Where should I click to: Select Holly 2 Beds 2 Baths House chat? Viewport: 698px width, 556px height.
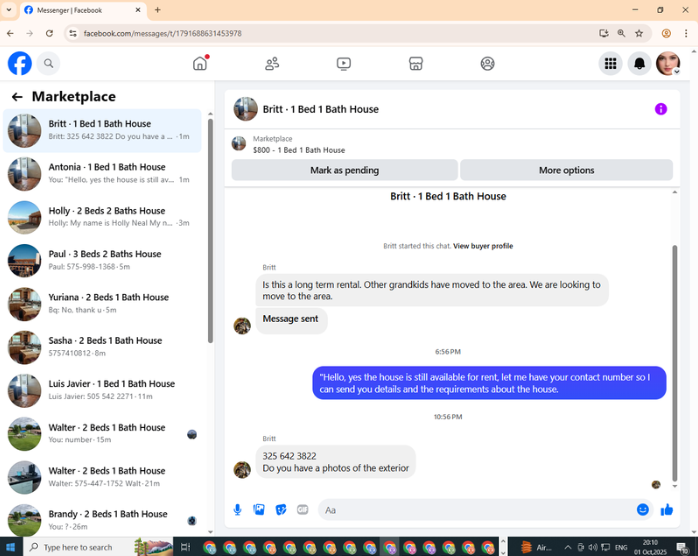click(x=102, y=217)
